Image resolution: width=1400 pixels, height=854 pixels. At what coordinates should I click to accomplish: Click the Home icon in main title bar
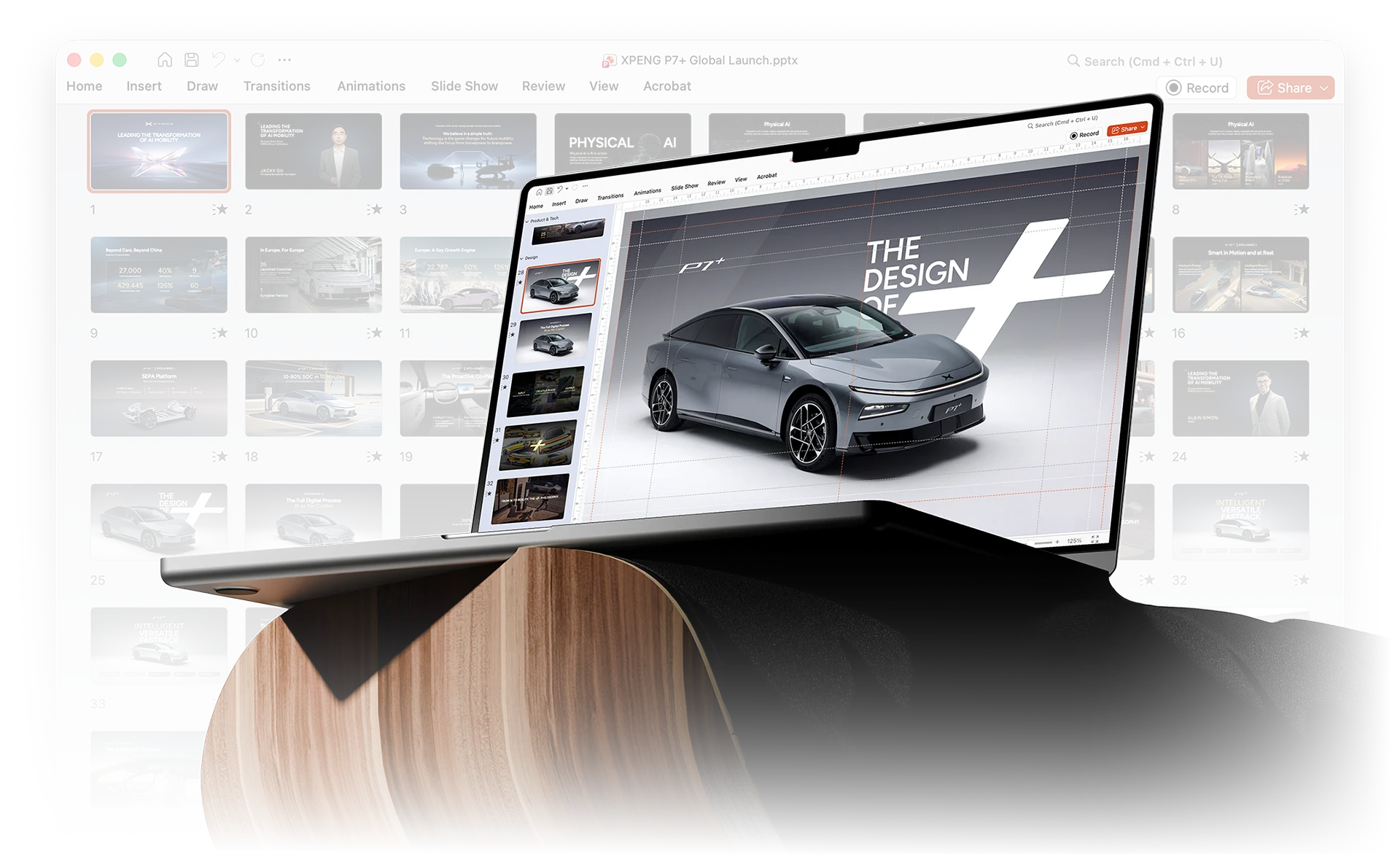click(165, 60)
